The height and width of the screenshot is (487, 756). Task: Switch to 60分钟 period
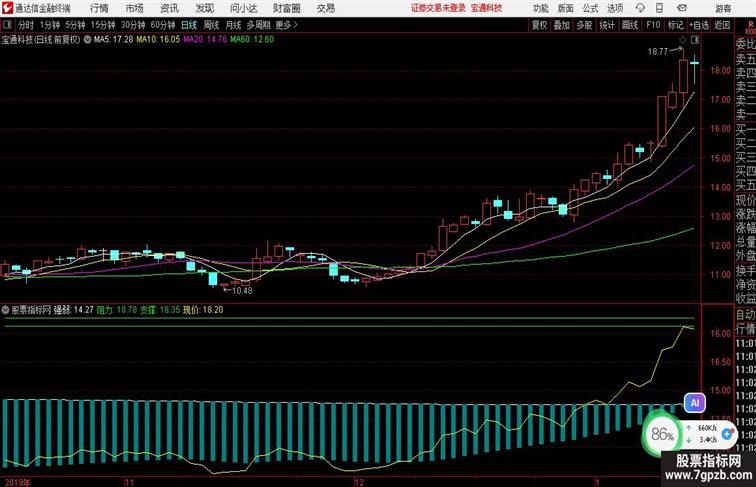pos(163,25)
